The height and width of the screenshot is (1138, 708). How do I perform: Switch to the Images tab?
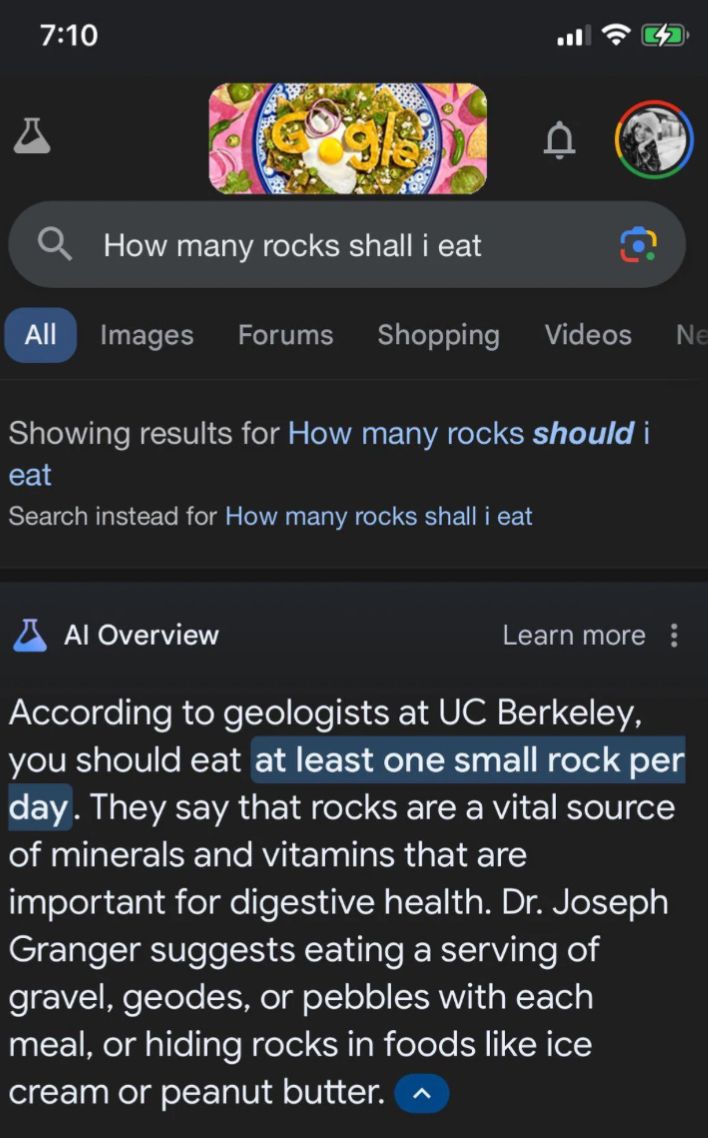(147, 335)
